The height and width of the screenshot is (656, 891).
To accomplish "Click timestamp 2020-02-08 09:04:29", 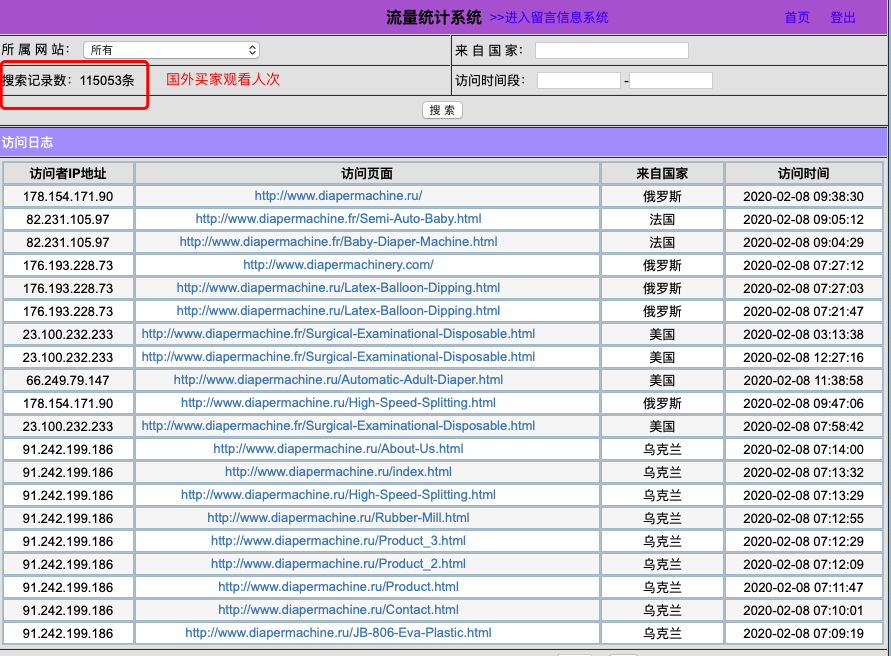I will click(803, 242).
